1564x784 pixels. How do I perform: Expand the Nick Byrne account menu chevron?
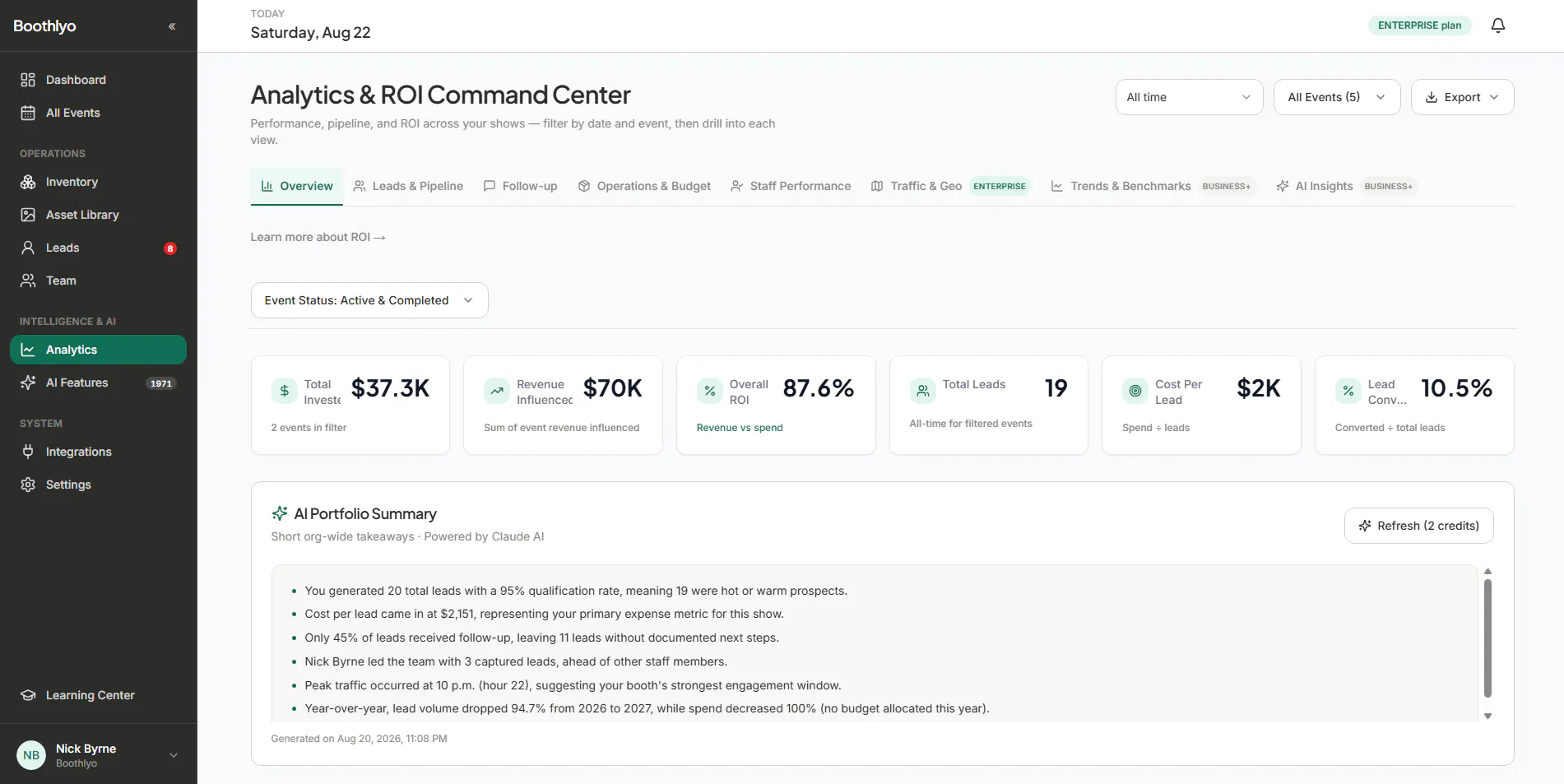174,755
